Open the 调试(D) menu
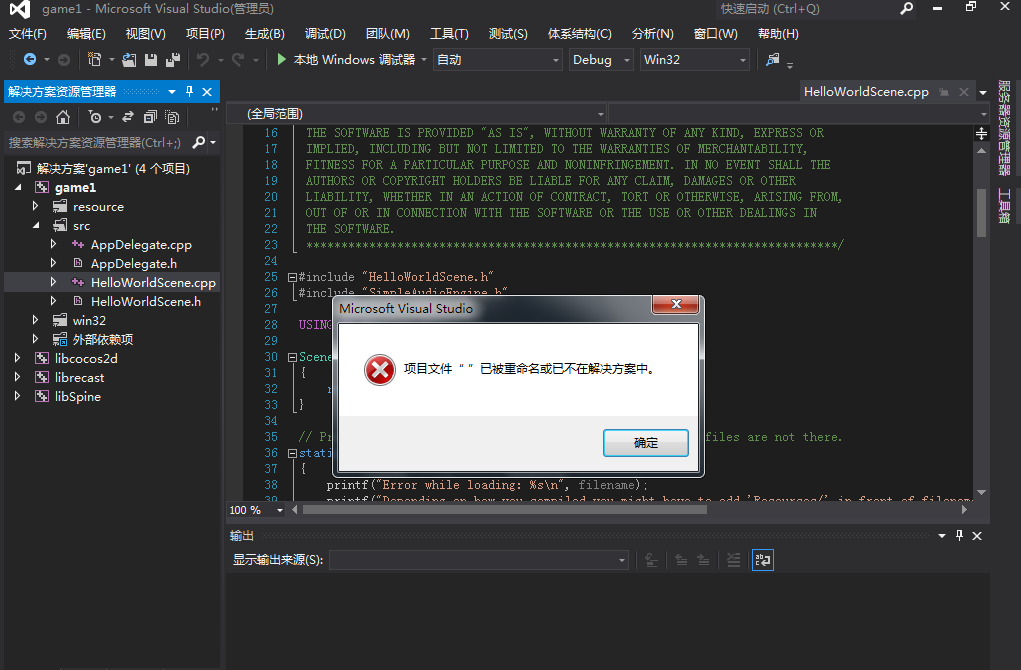Viewport: 1021px width, 670px height. click(x=325, y=34)
